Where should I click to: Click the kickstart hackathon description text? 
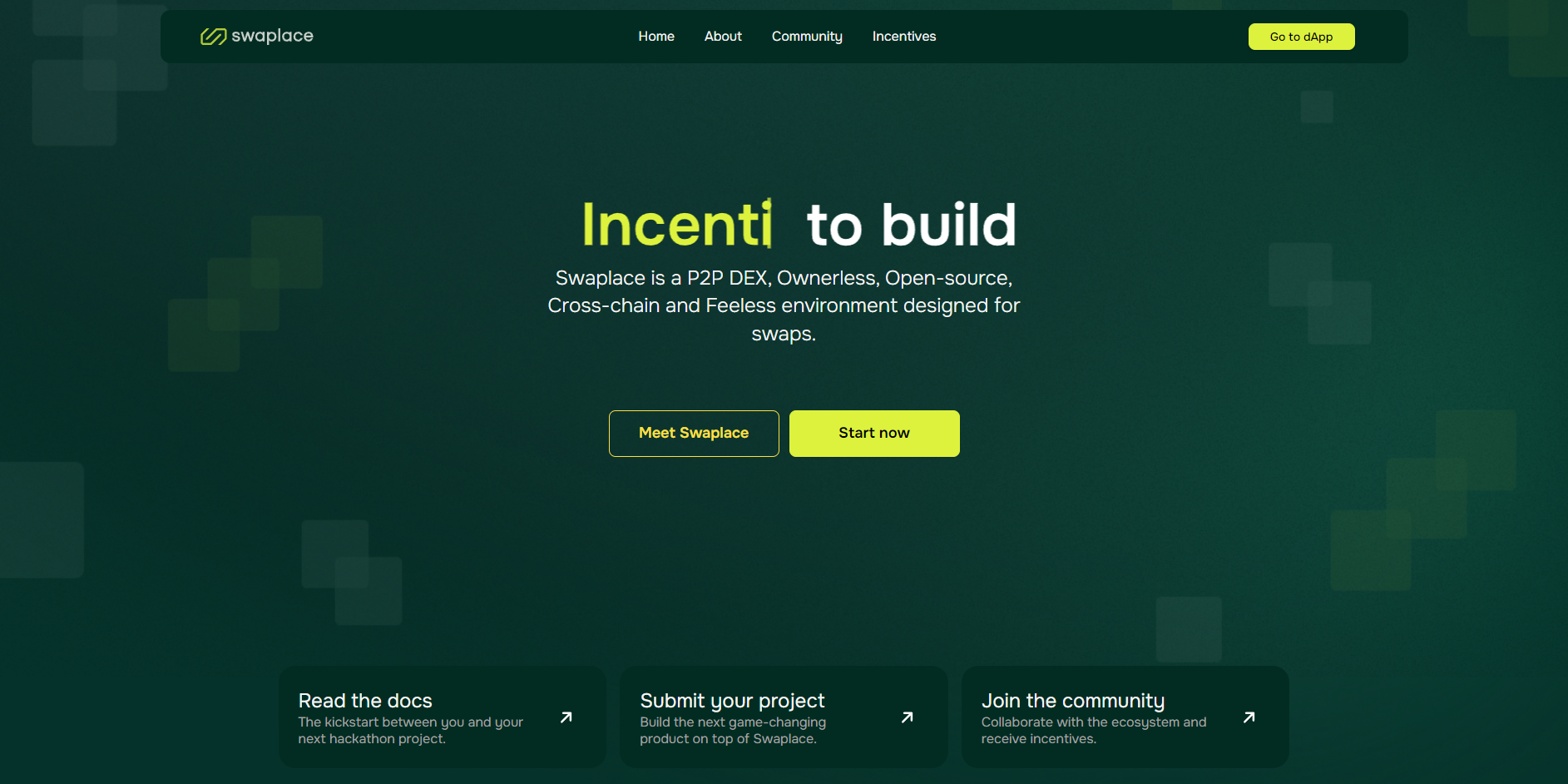click(x=410, y=731)
